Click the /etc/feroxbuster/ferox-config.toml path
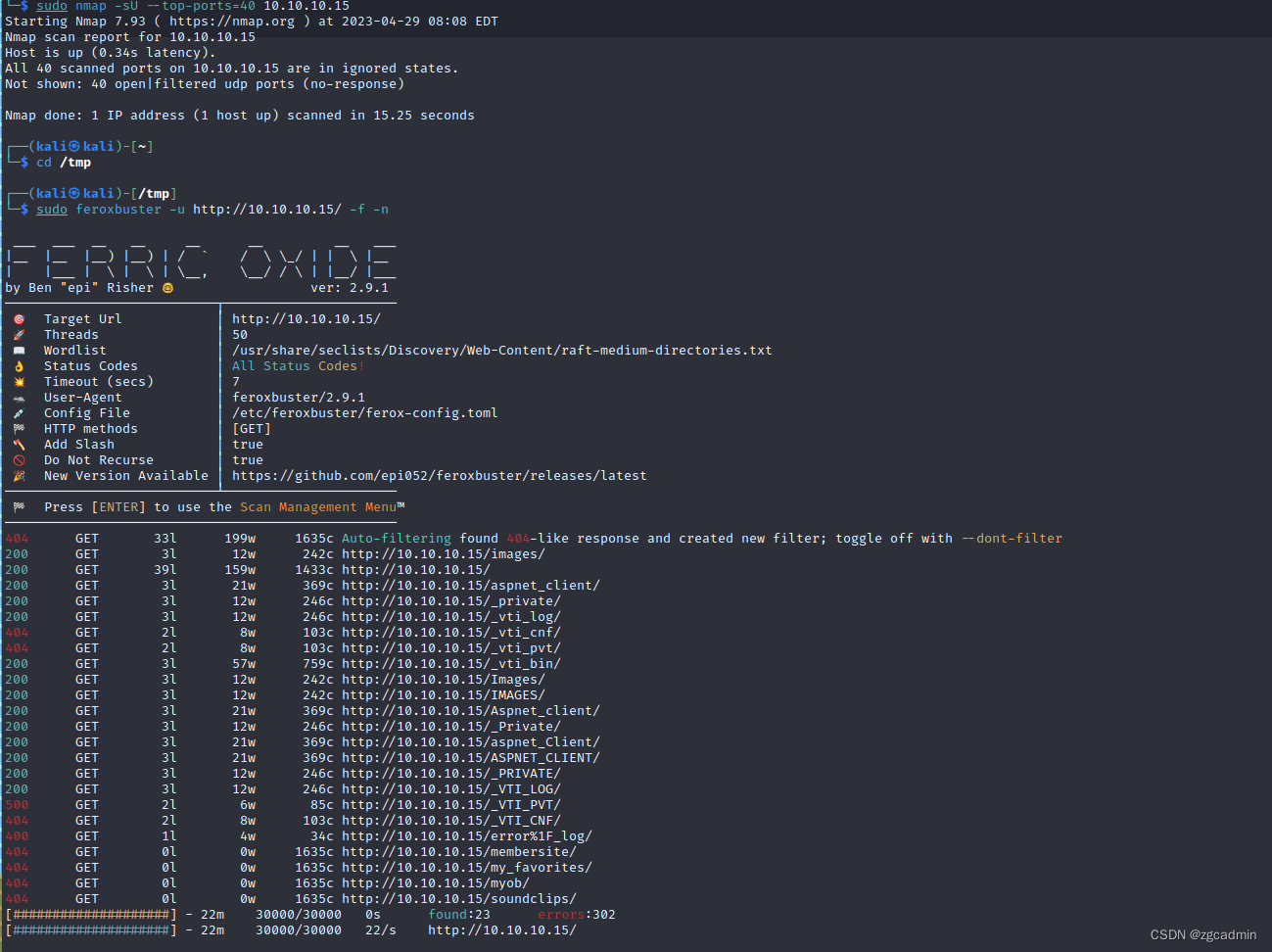Screen dimensions: 1272x952 point(365,413)
